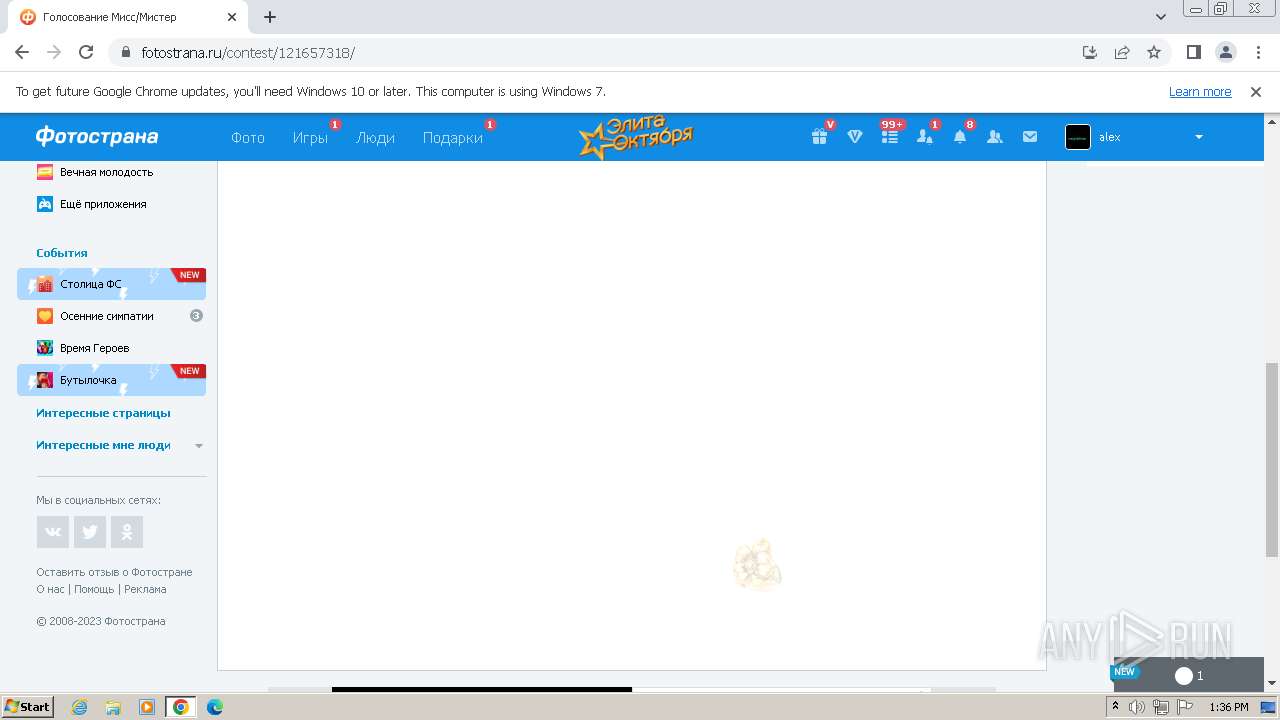Open the diamond VIP icon
Viewport: 1280px width, 720px height.
click(x=854, y=137)
